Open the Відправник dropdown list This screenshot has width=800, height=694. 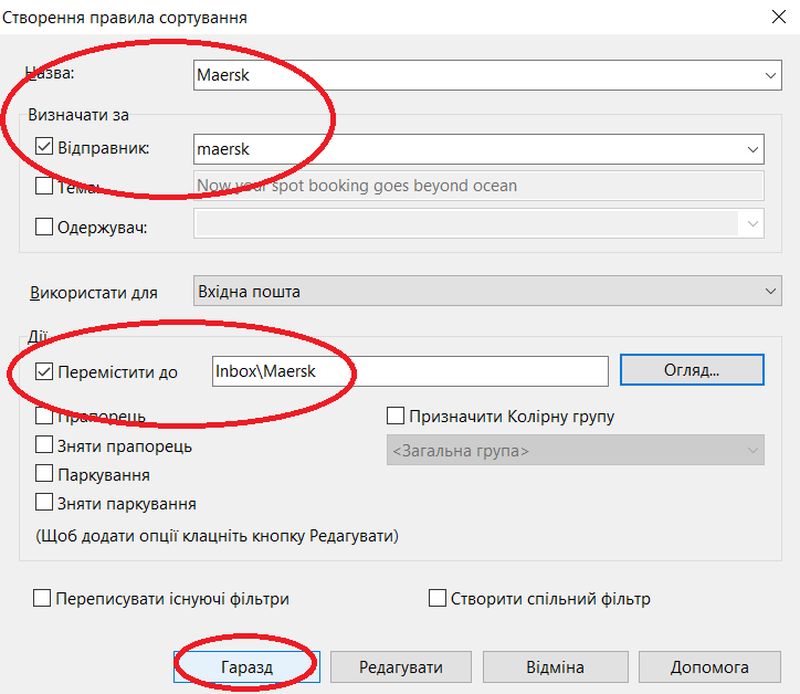(x=753, y=149)
